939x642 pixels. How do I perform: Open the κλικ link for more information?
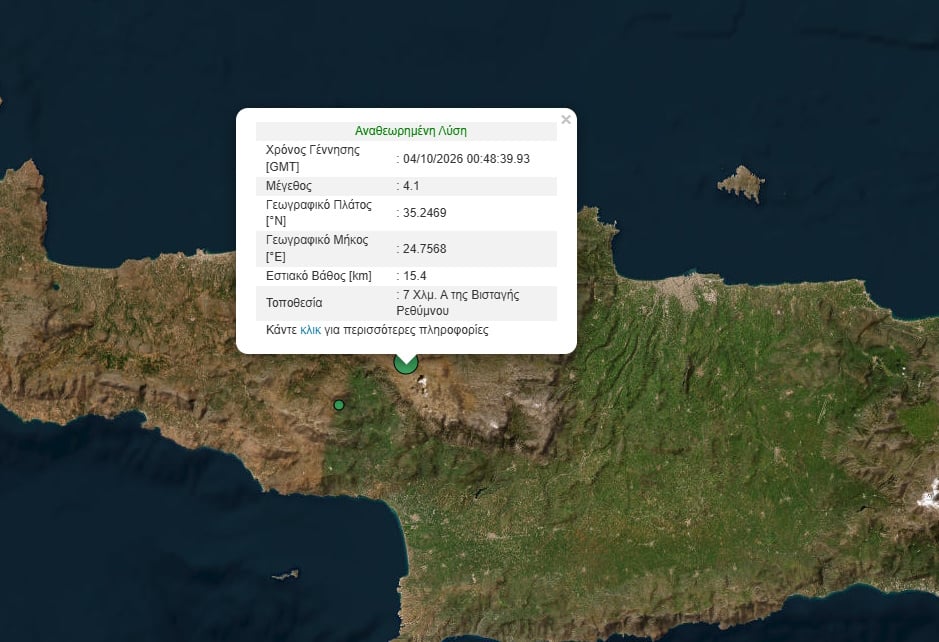[x=310, y=330]
